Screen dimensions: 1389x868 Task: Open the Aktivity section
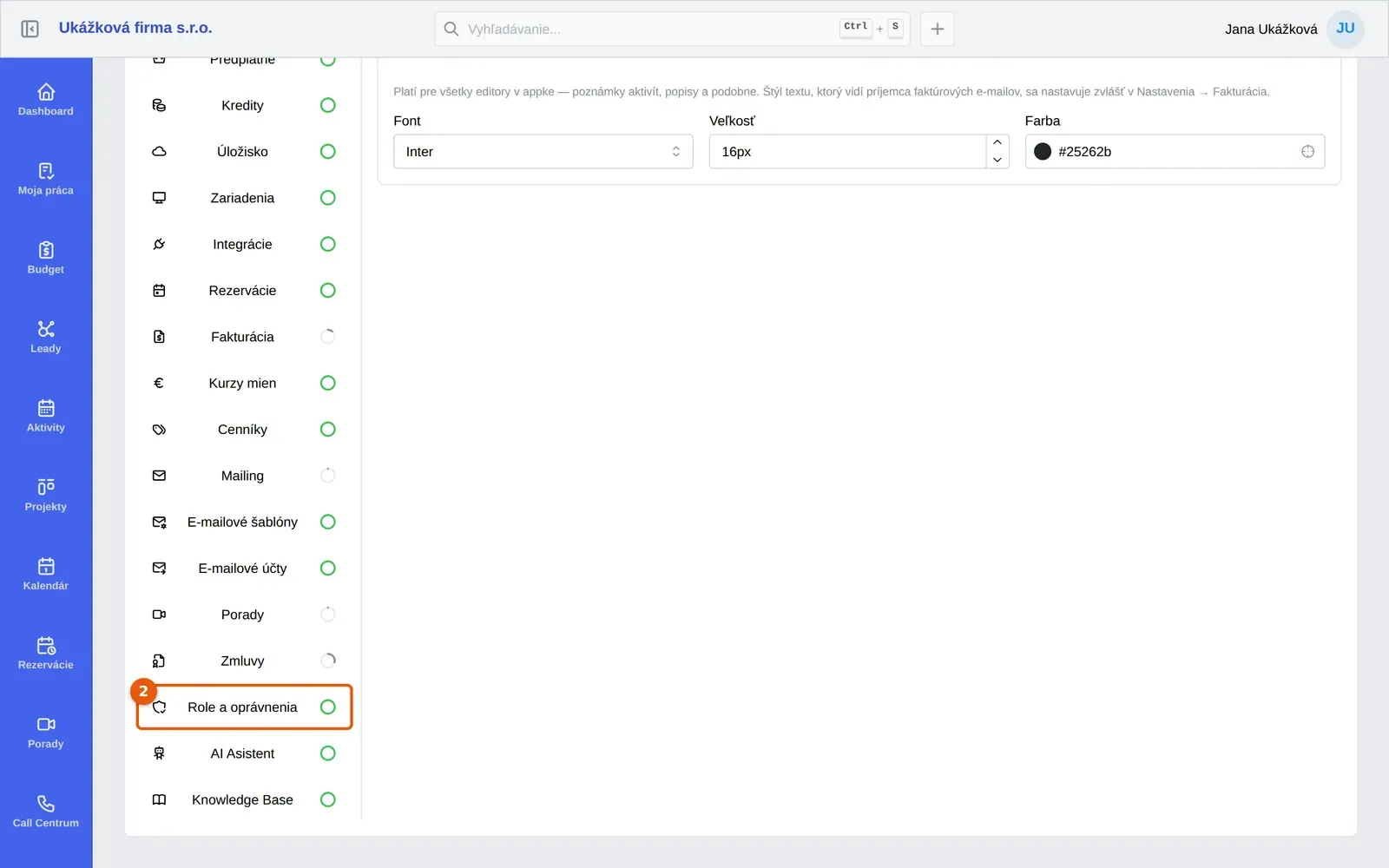(46, 416)
